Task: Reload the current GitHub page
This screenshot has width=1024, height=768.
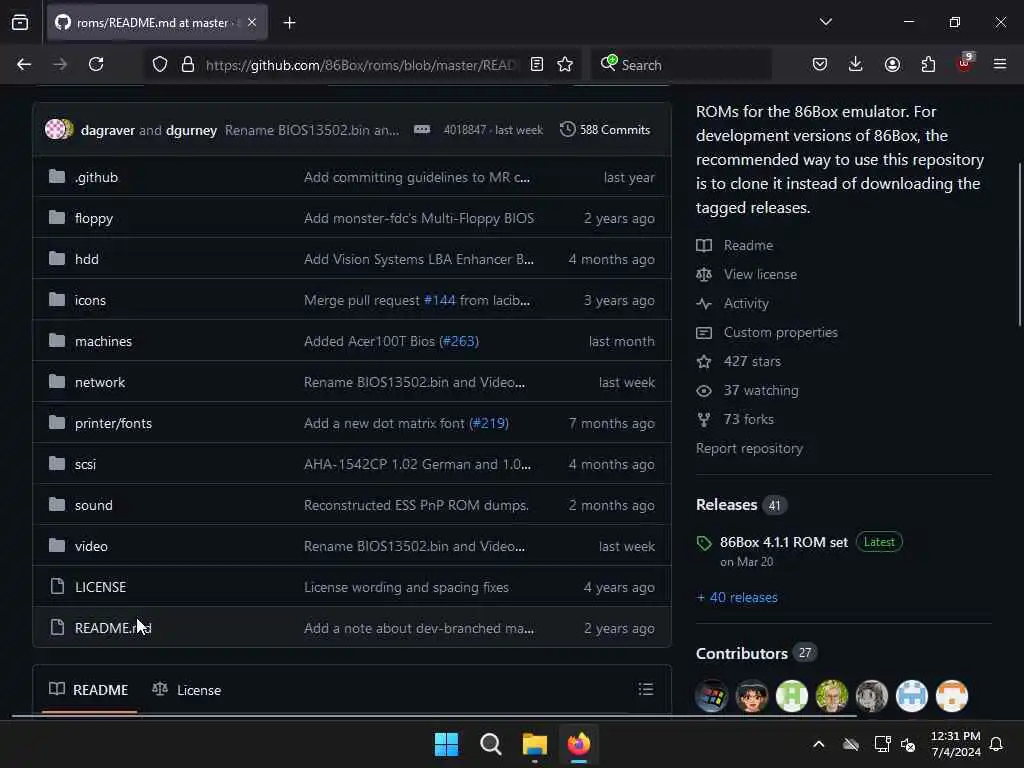Action: tap(96, 64)
